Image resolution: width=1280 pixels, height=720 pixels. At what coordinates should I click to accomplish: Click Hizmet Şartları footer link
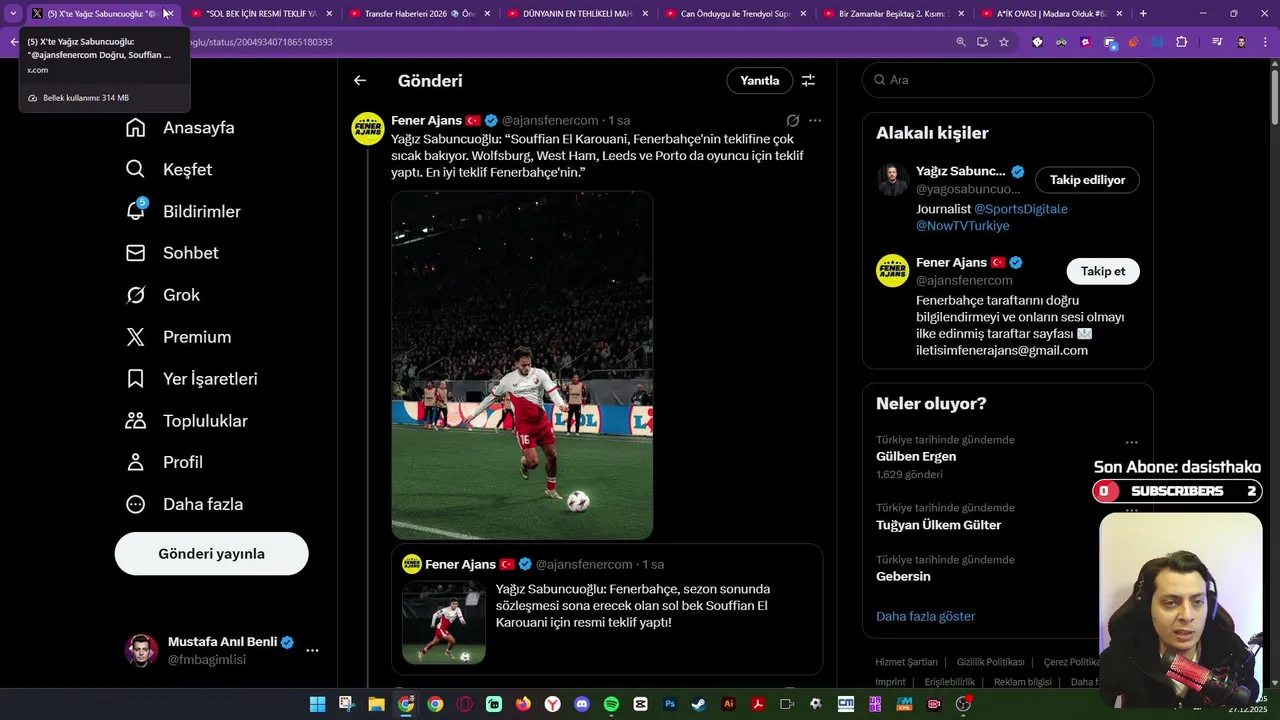[x=906, y=662]
